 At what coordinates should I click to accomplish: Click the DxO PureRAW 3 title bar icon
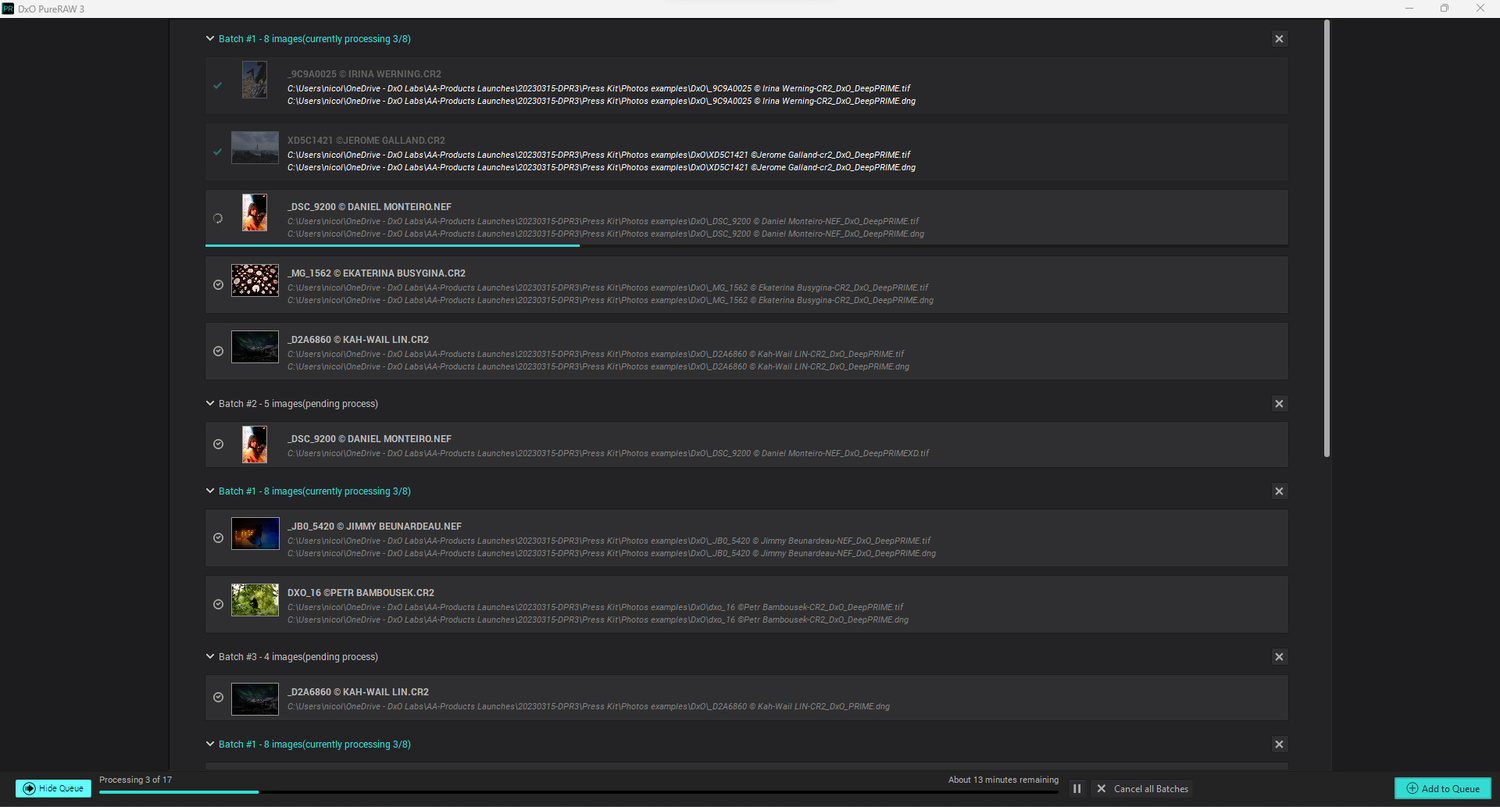coord(8,8)
